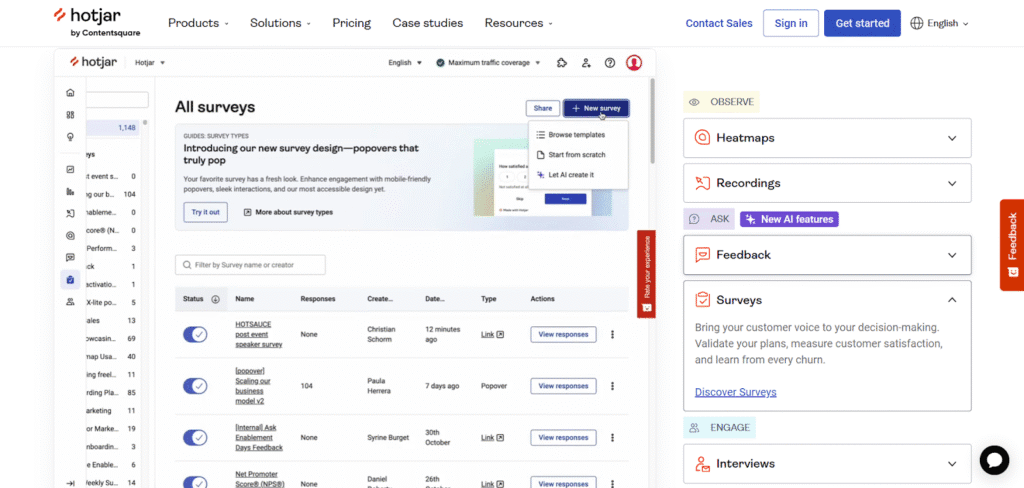Expand the Heatmaps accordion panel
The height and width of the screenshot is (488, 1024).
point(827,138)
